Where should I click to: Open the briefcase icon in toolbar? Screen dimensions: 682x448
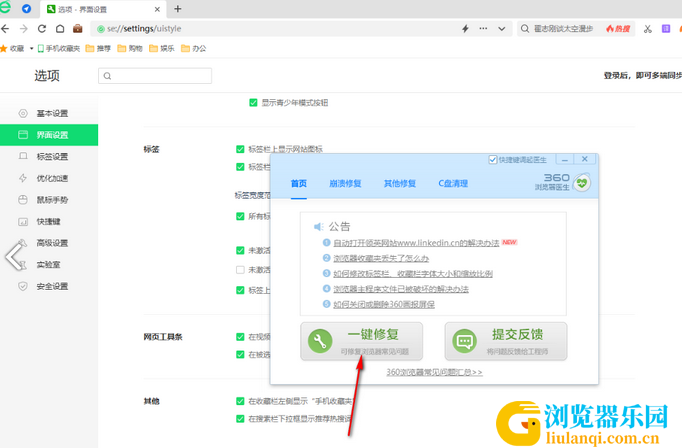(78, 29)
